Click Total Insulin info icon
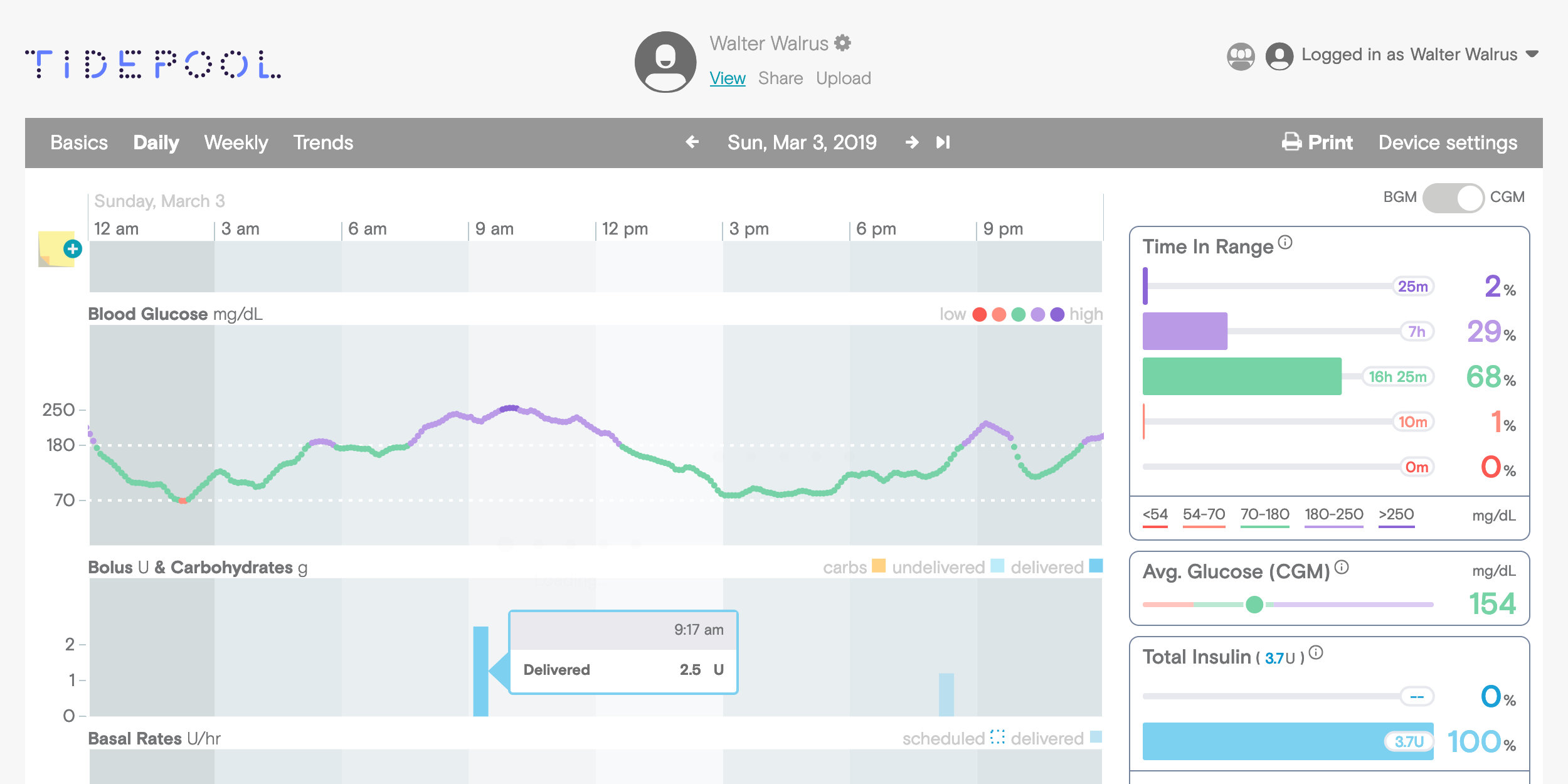1568x784 pixels. (1316, 652)
